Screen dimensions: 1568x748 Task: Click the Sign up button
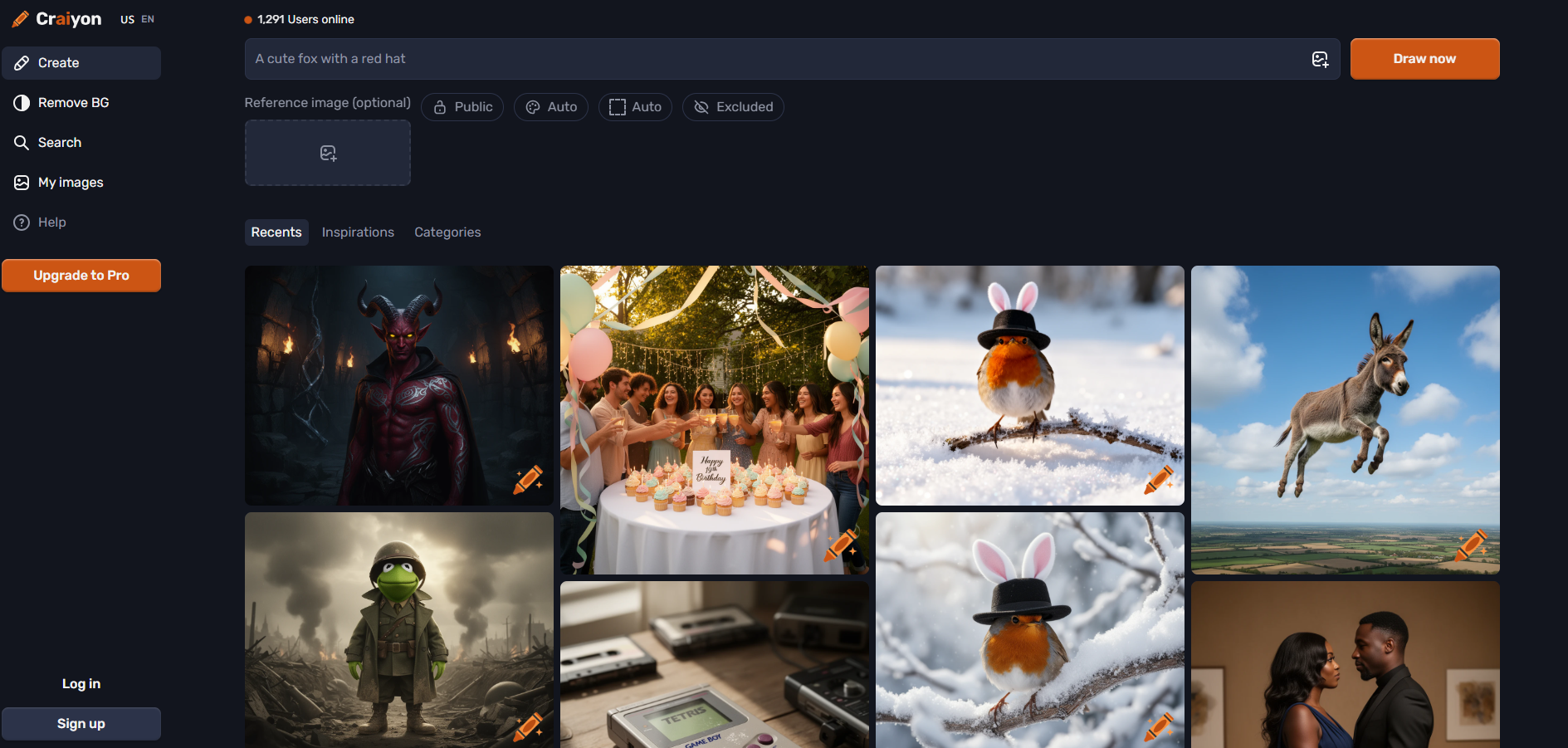point(81,724)
